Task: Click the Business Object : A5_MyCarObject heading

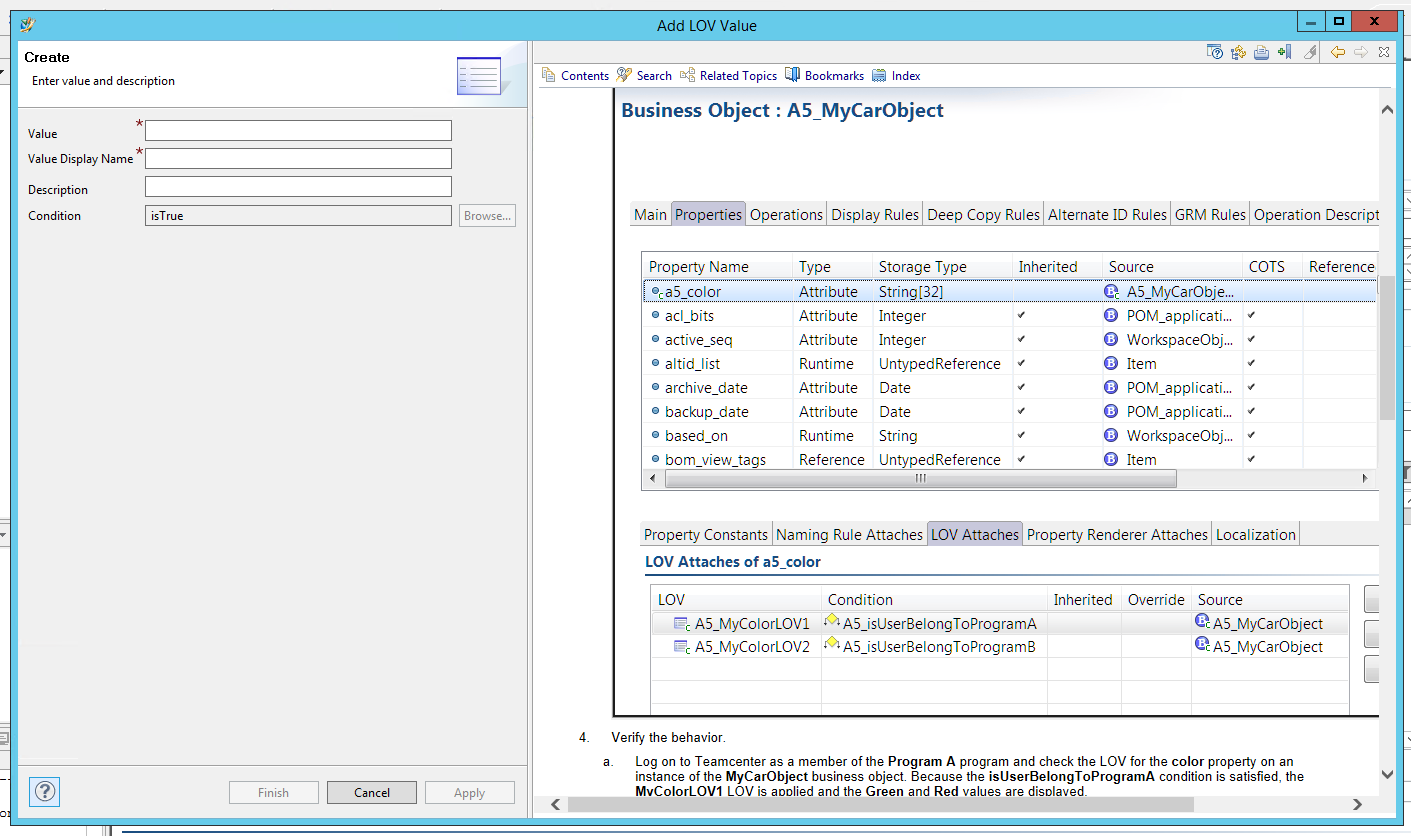Action: (x=782, y=110)
